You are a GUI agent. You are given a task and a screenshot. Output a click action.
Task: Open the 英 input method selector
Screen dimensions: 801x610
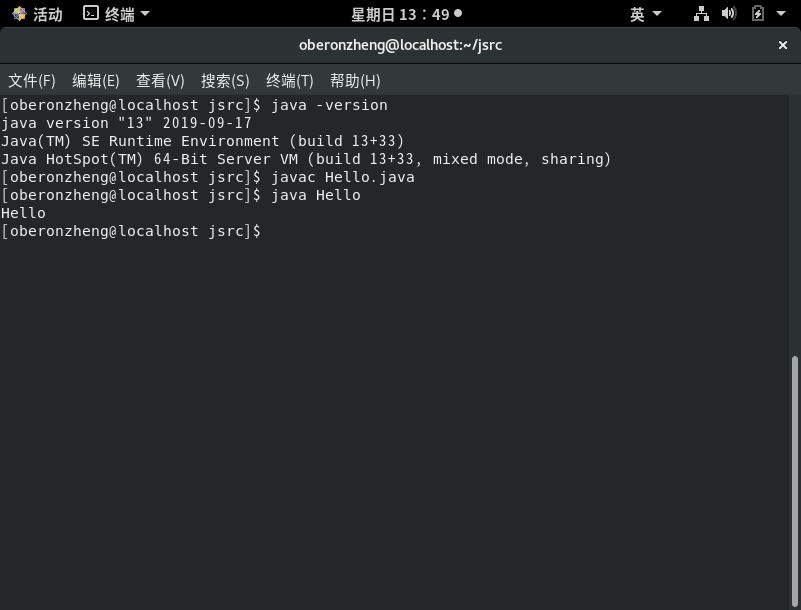[637, 14]
